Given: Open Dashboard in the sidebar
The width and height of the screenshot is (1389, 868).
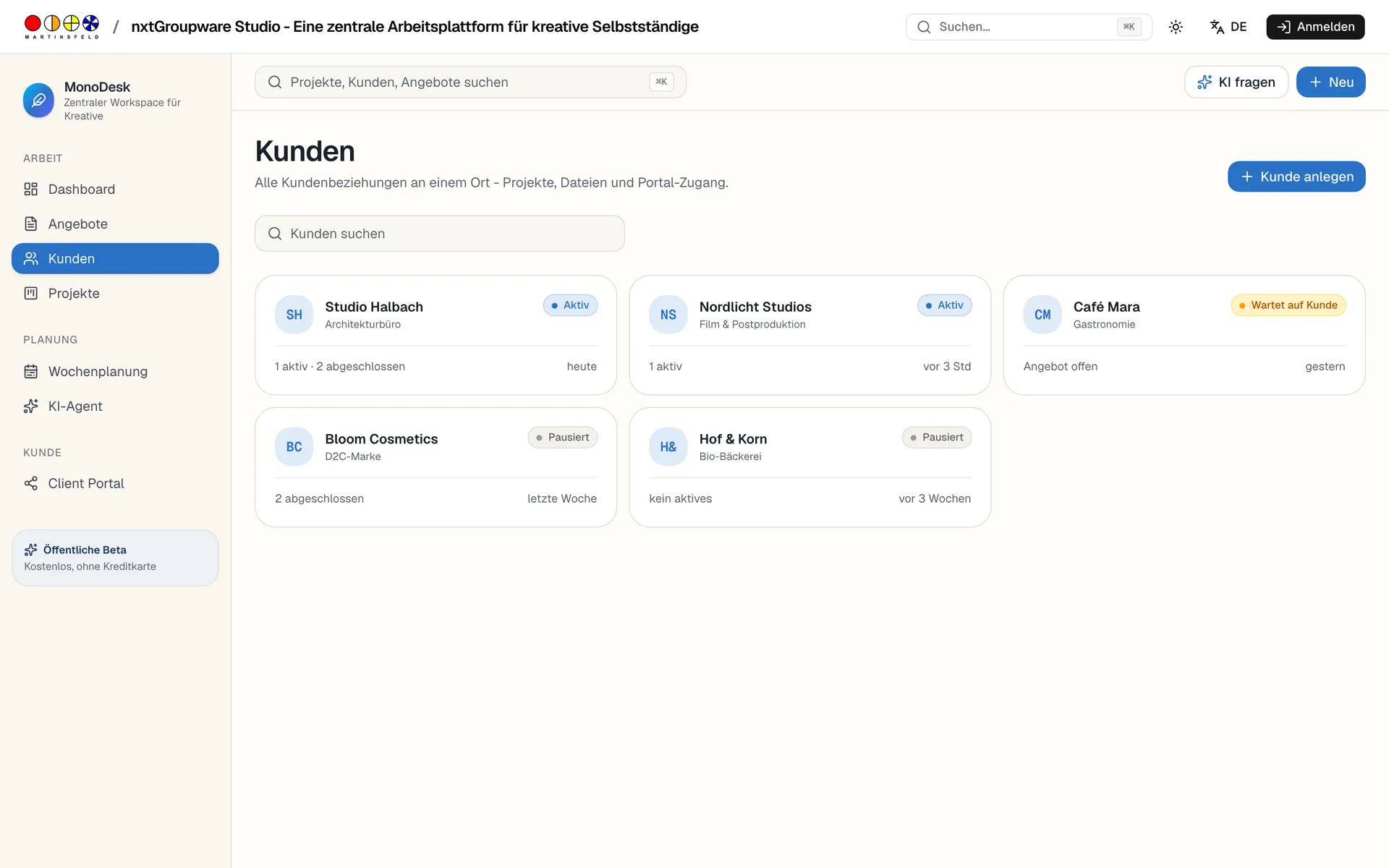Looking at the screenshot, I should pyautogui.click(x=115, y=189).
